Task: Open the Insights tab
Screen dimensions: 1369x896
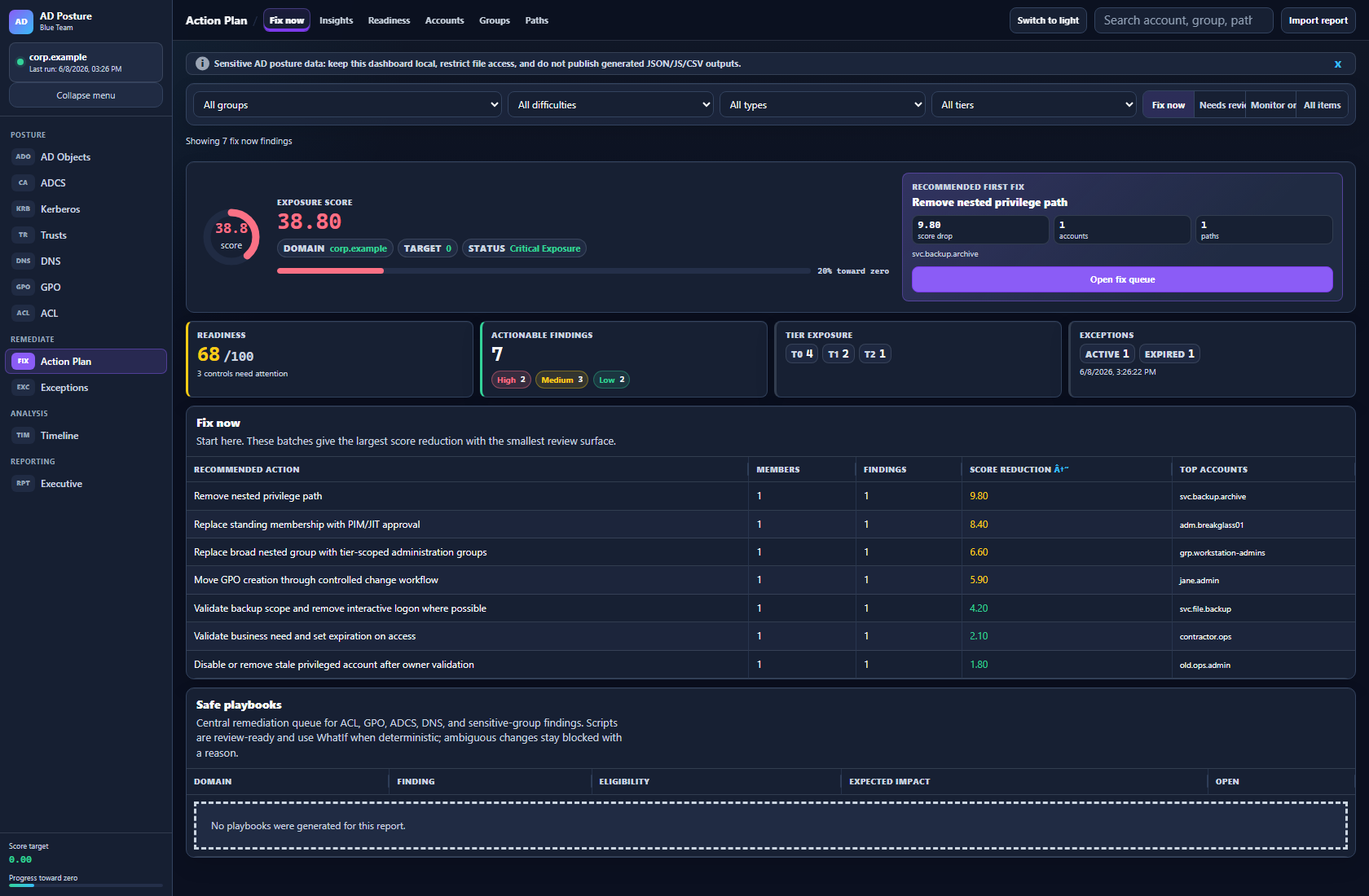Action: [337, 20]
